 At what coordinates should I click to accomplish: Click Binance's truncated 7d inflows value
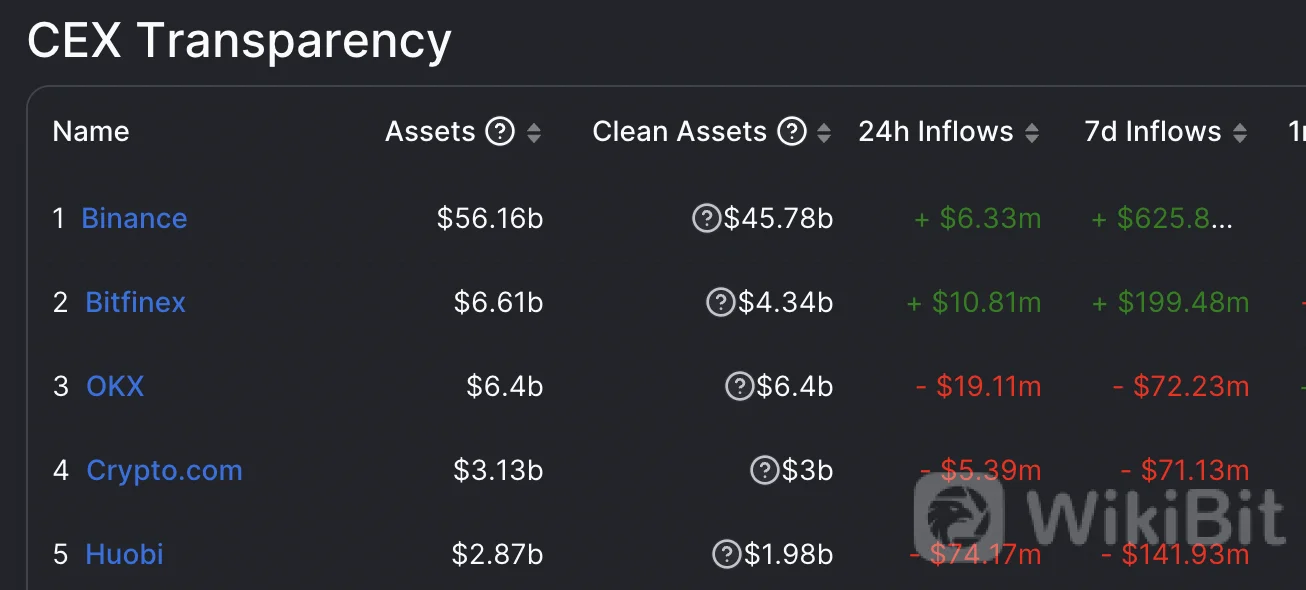click(x=1164, y=218)
